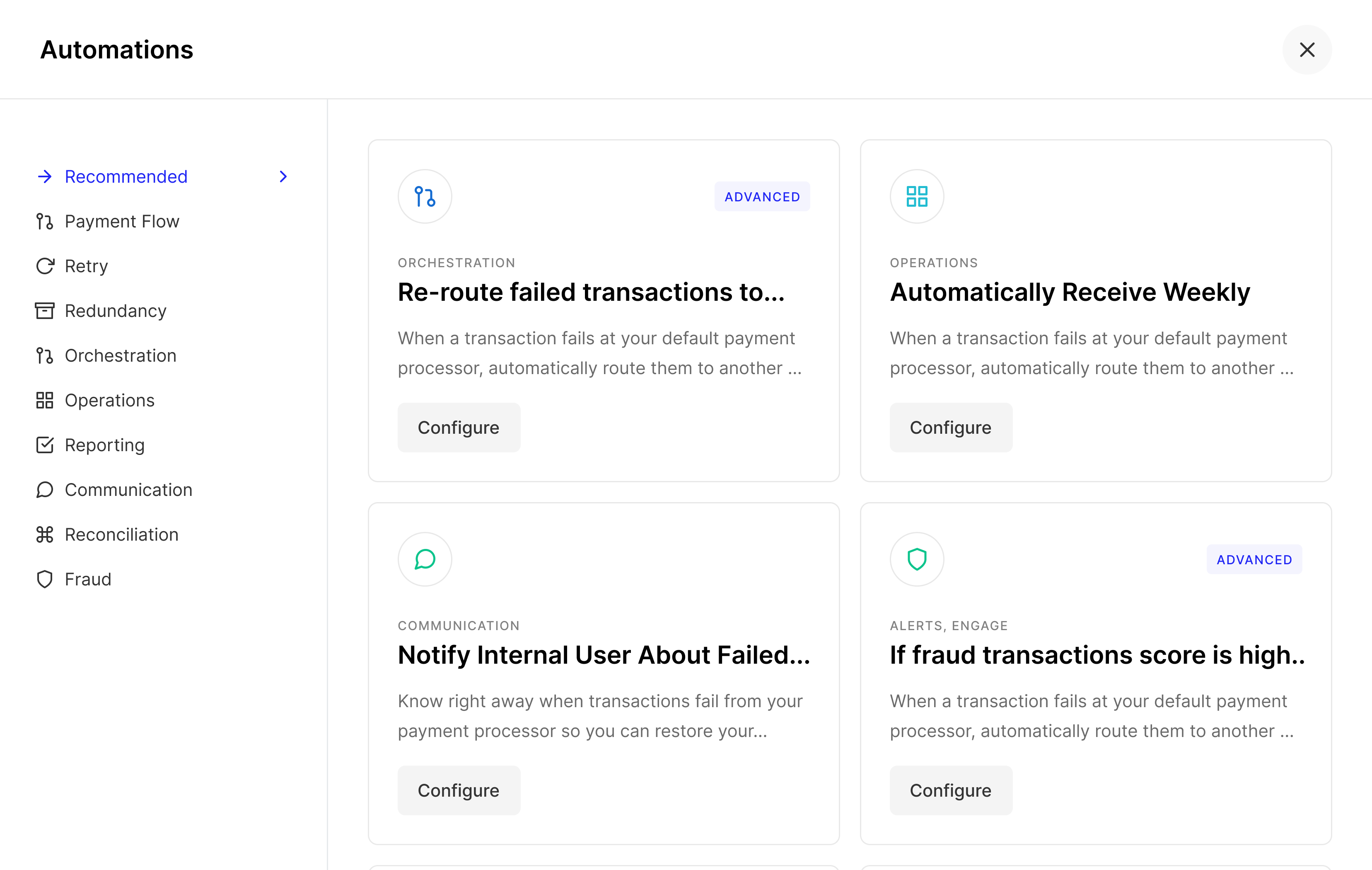Configure the Re-route failed transactions automation
Viewport: 1372px width, 870px height.
[x=459, y=428]
